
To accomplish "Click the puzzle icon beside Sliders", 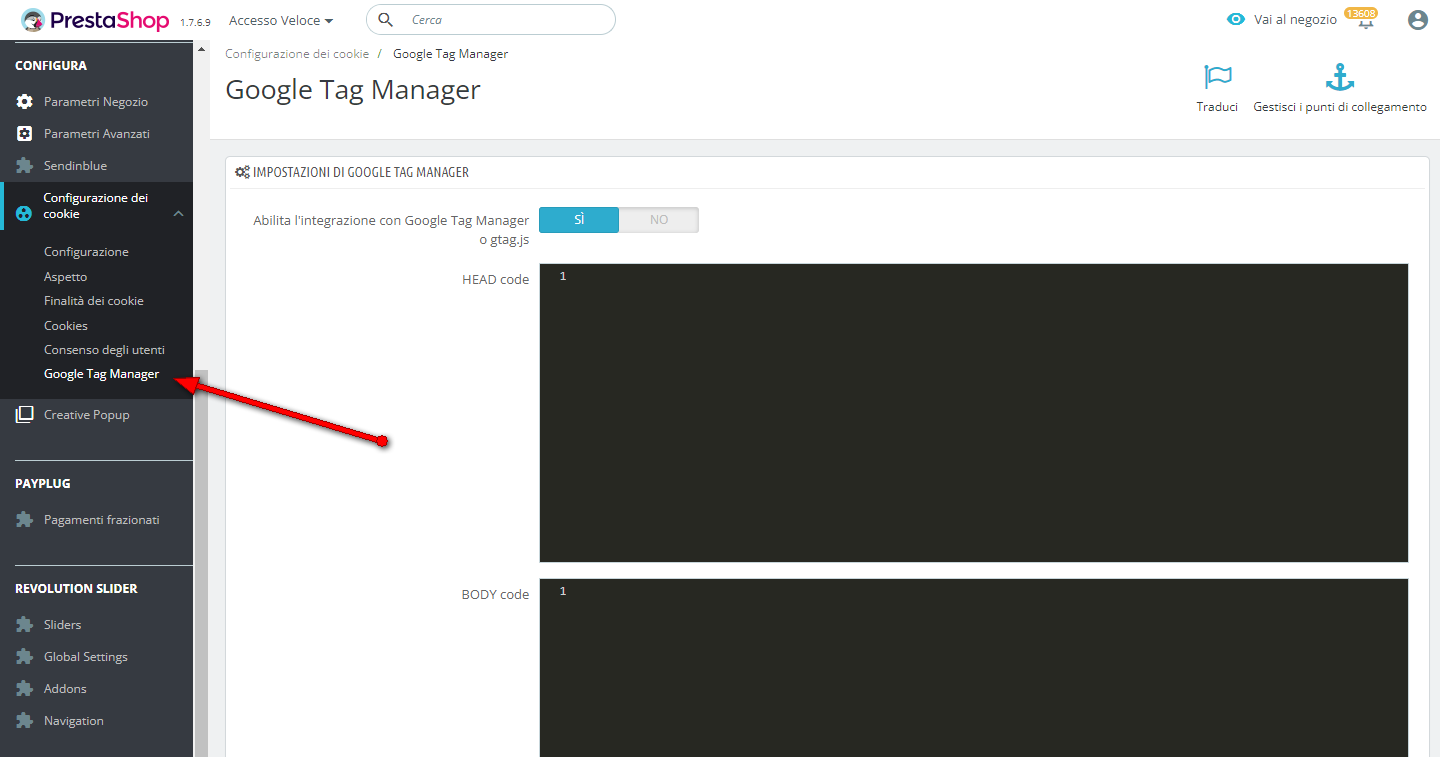I will click(25, 625).
